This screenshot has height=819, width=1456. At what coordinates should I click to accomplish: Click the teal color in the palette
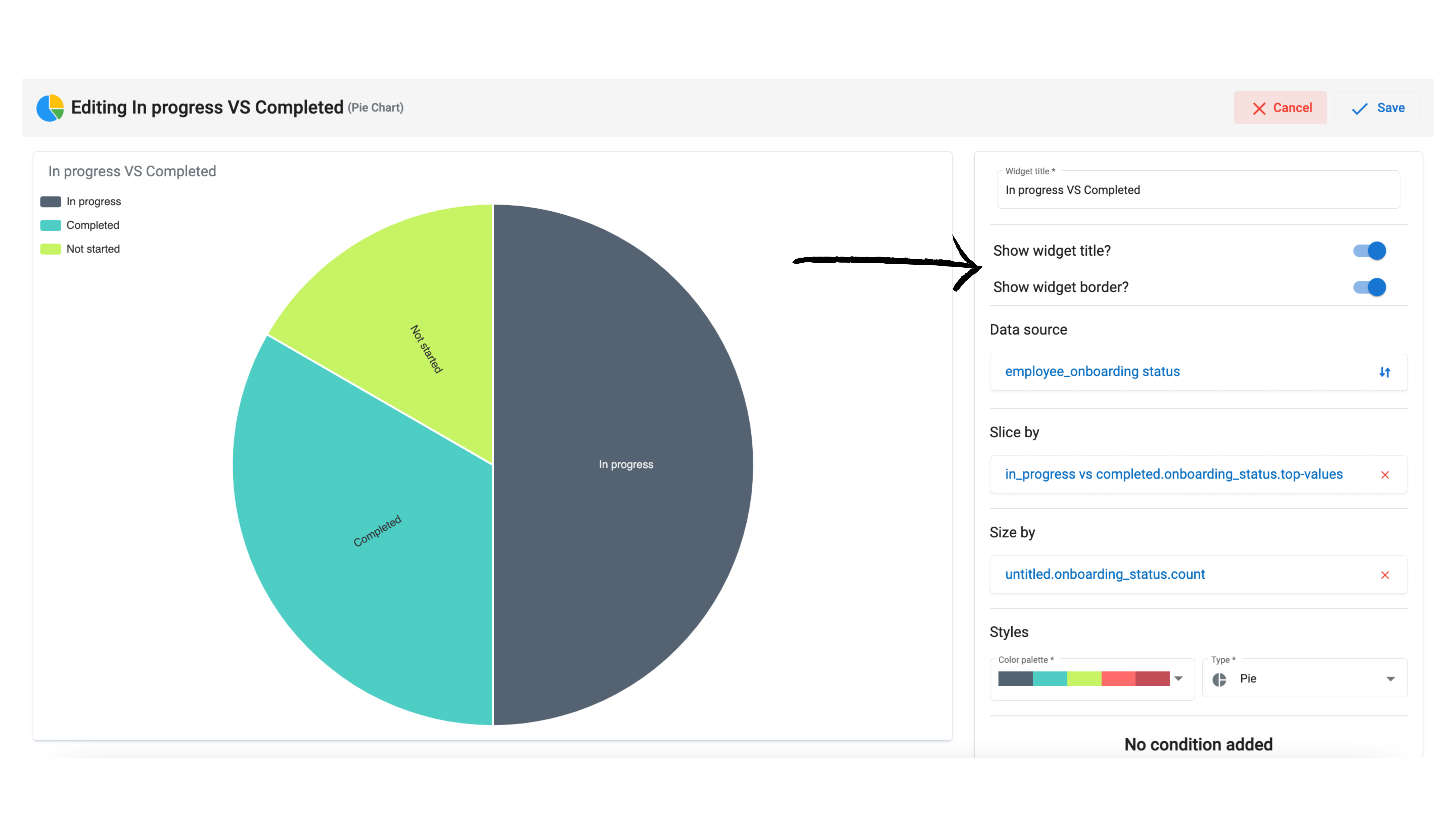coord(1050,678)
